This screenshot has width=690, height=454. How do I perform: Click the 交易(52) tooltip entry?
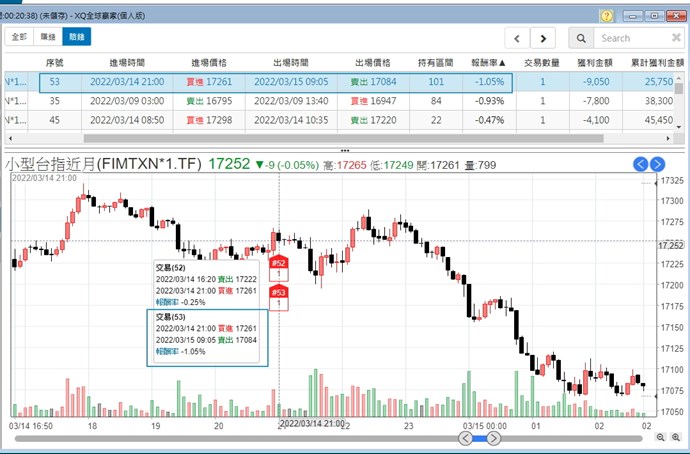tap(206, 285)
